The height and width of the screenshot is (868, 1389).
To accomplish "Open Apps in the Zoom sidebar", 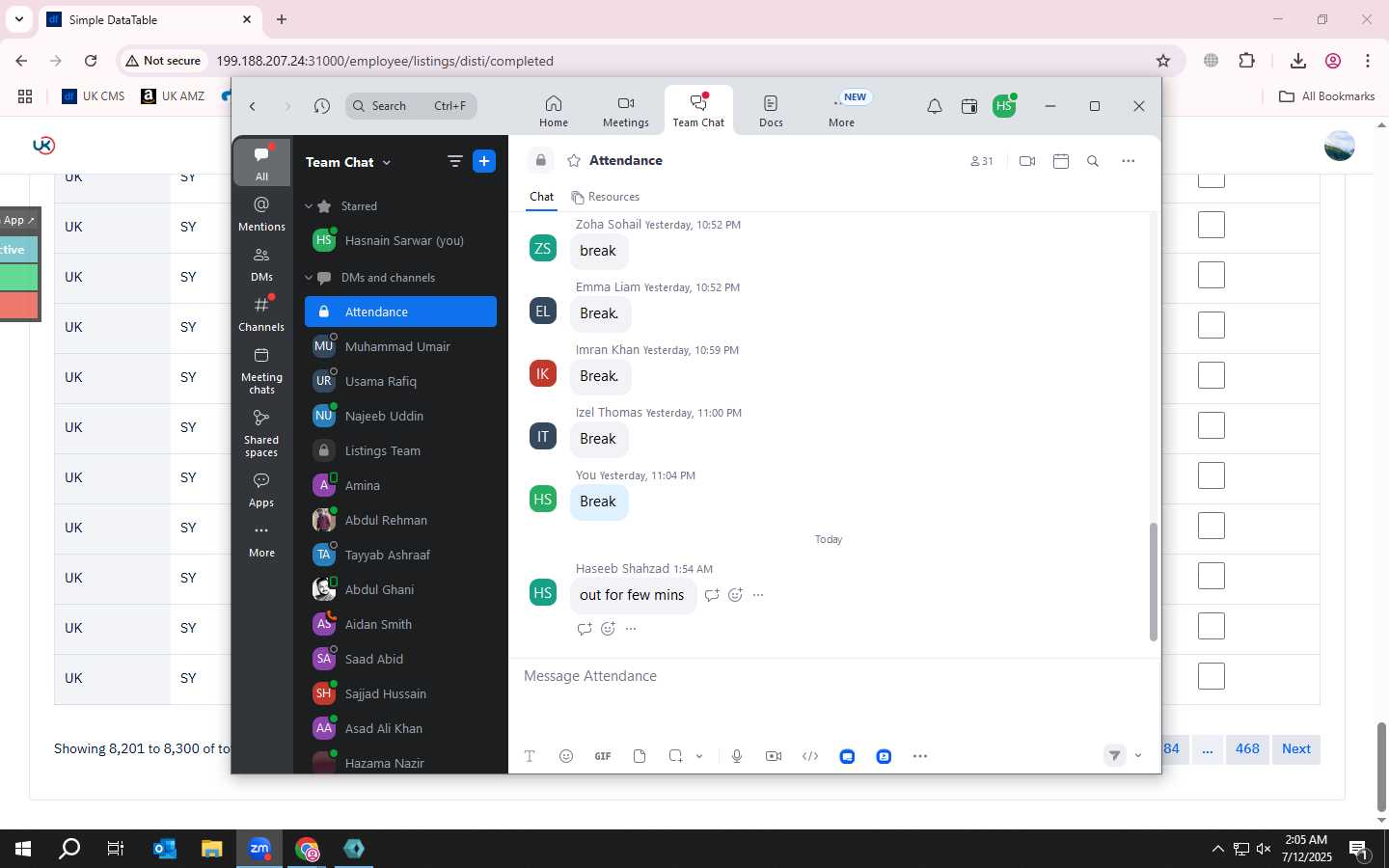I will 261,489.
